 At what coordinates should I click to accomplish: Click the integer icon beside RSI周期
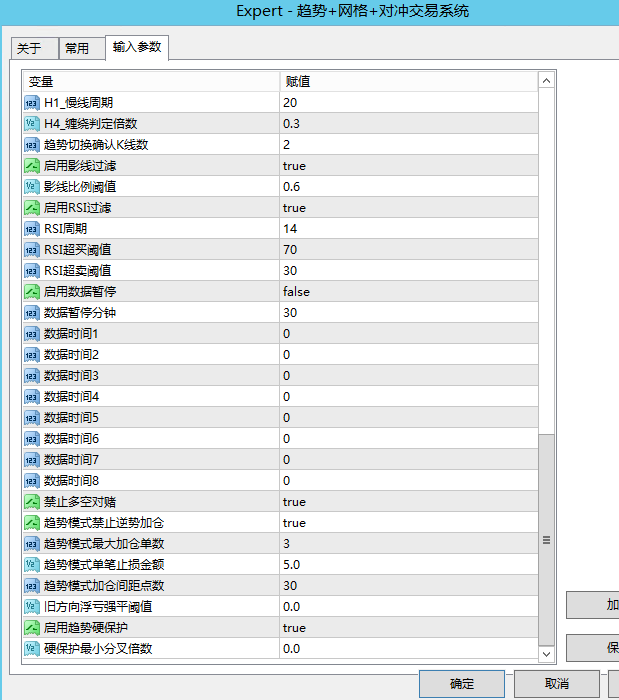[32, 229]
